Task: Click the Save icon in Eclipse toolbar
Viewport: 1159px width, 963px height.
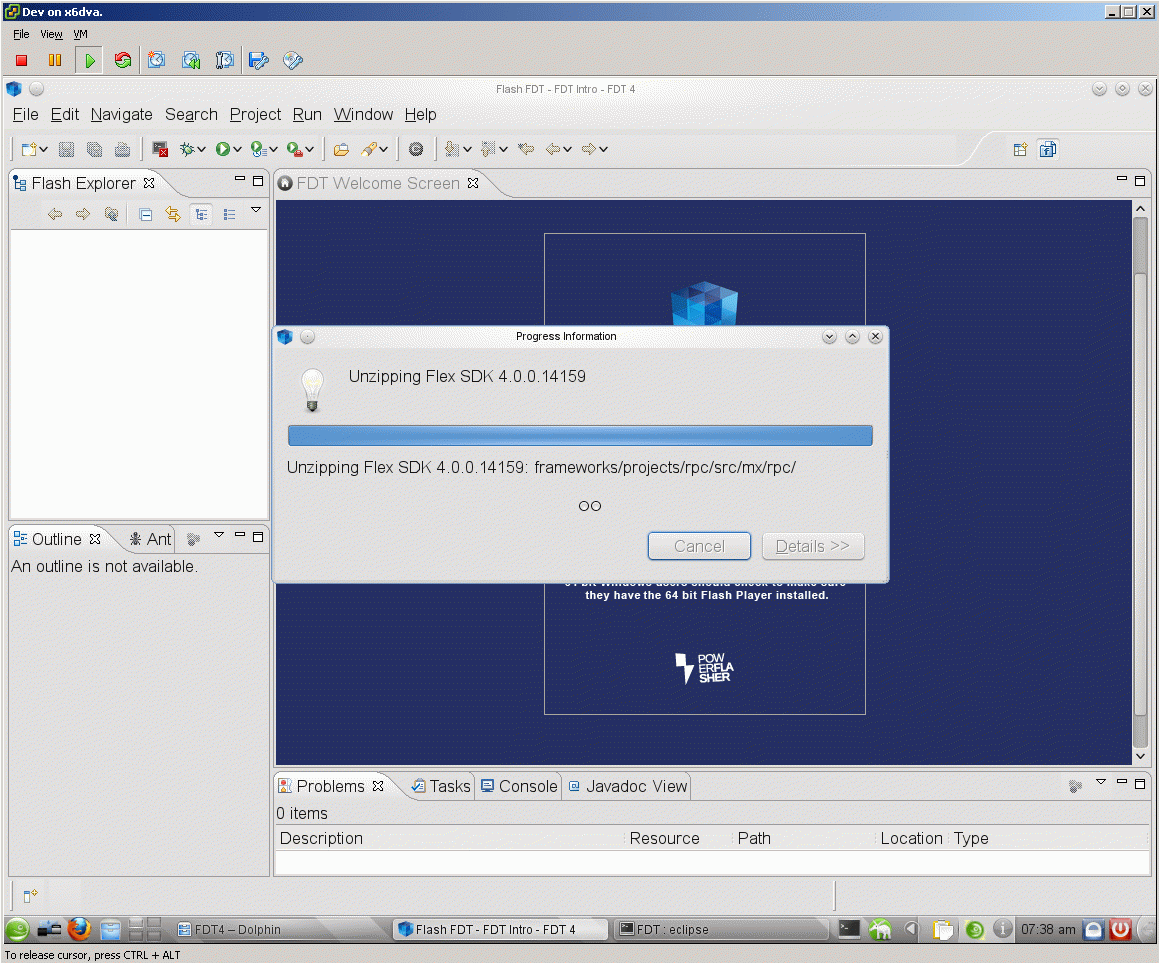Action: click(x=67, y=149)
